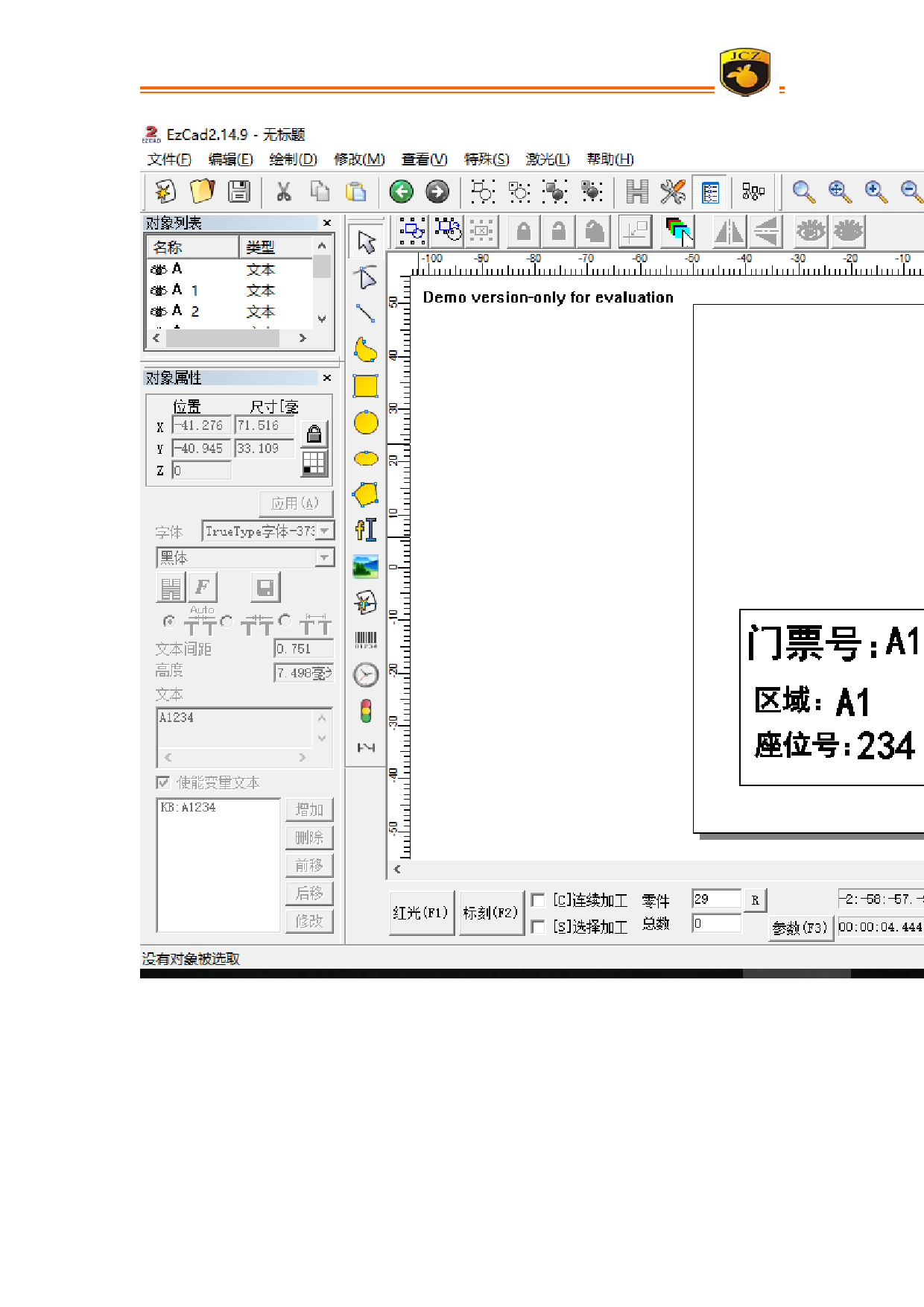
Task: Enable [S]选择加工 checkbox
Action: coord(538,926)
